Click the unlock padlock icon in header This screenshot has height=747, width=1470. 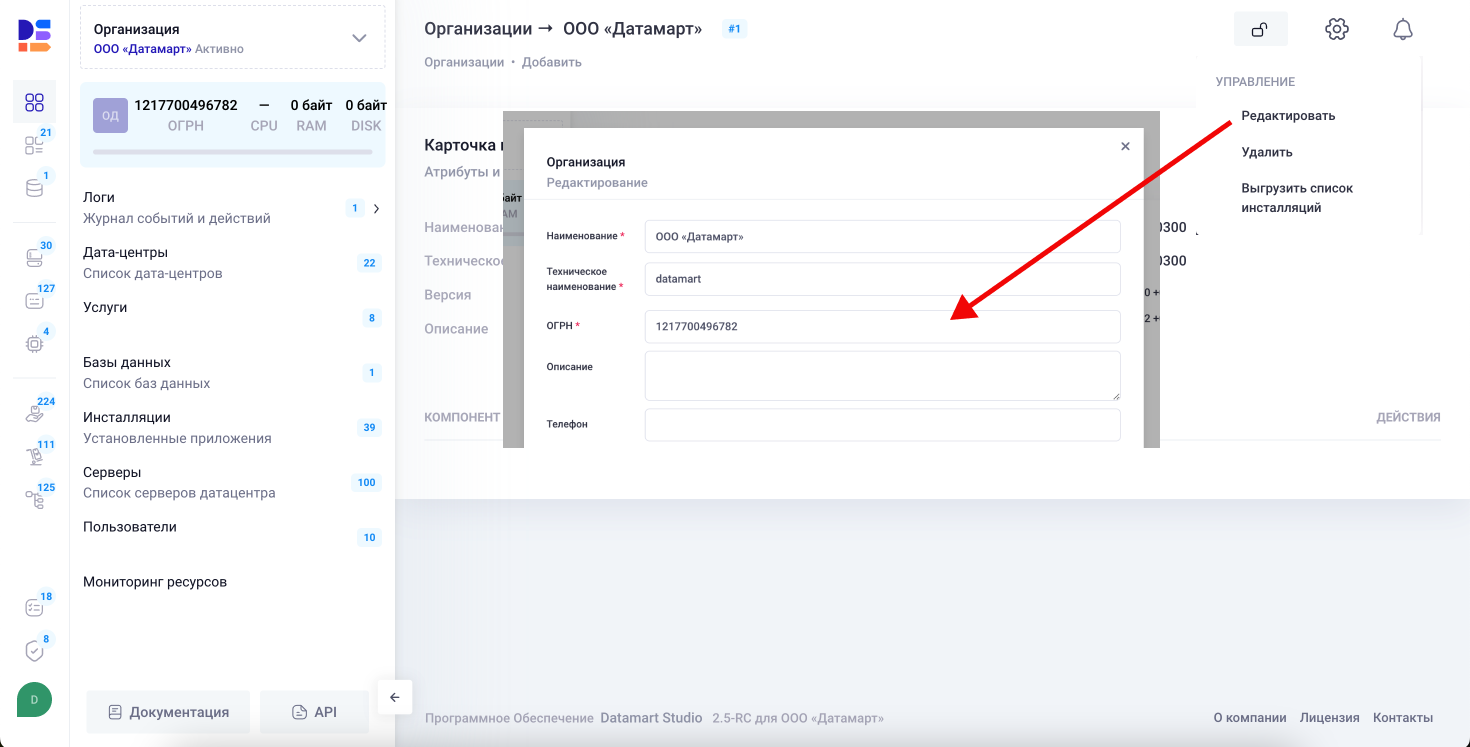point(1260,30)
